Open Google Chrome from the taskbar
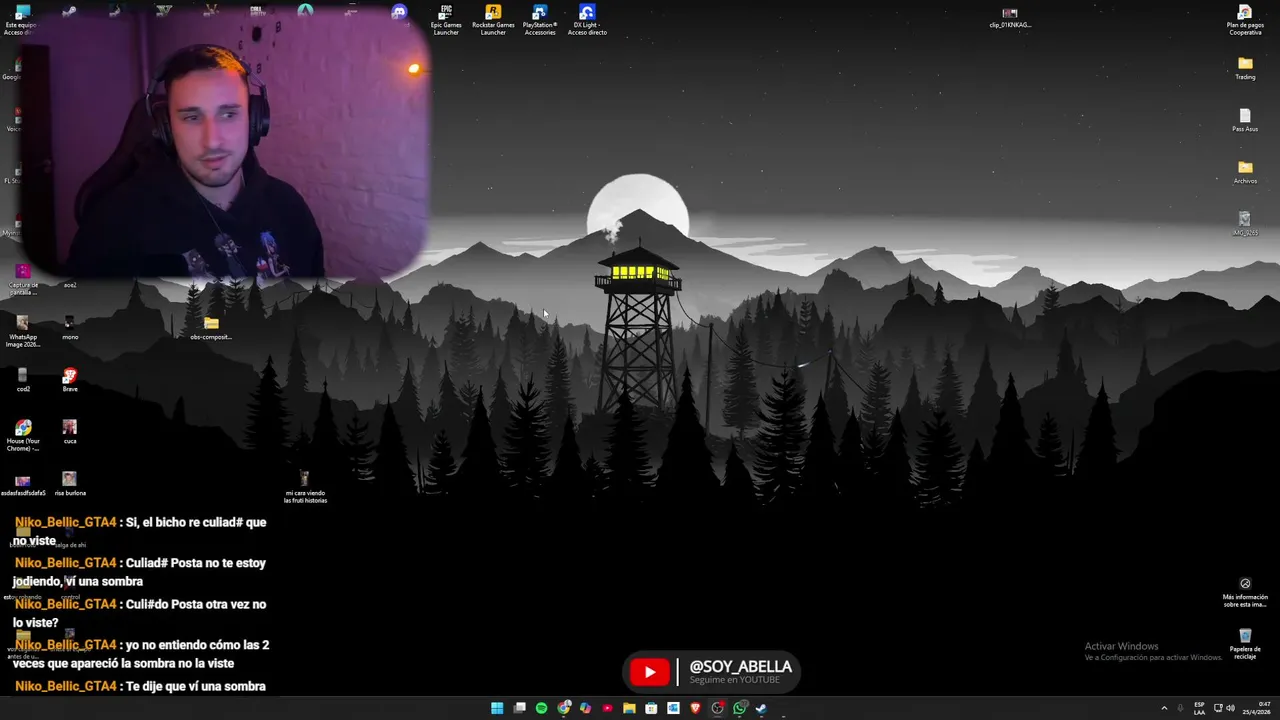Image resolution: width=1280 pixels, height=720 pixels. pyautogui.click(x=564, y=708)
